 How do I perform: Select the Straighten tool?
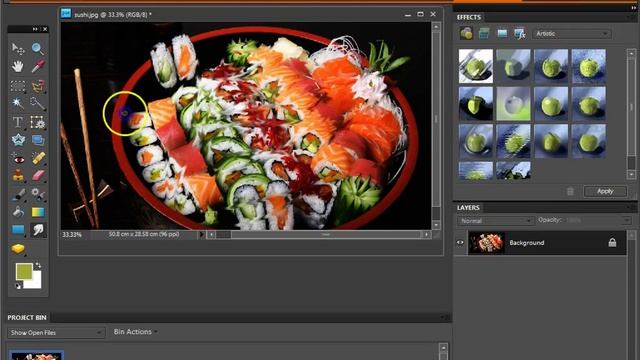pyautogui.click(x=38, y=140)
